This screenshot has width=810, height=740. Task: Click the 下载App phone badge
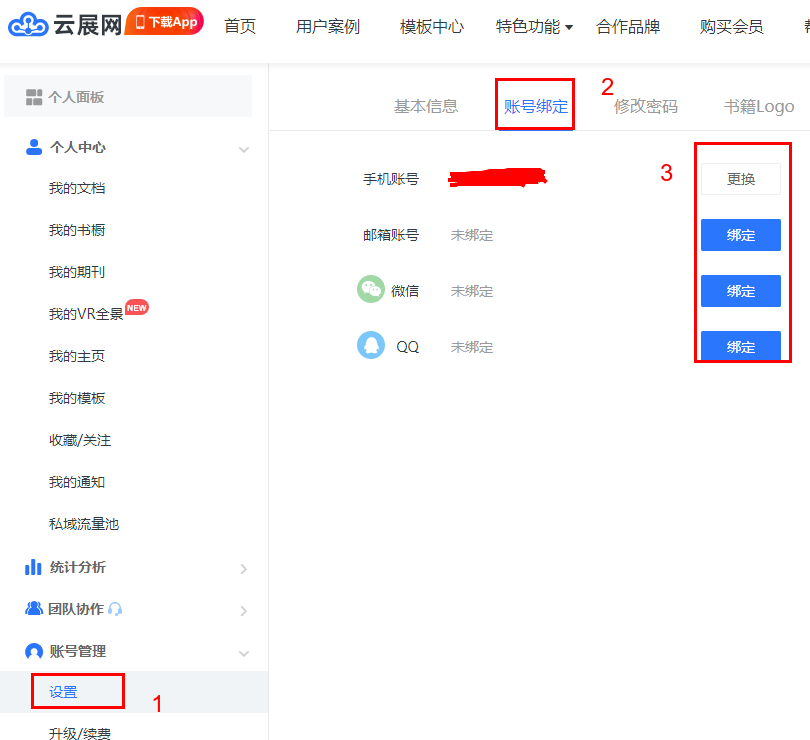click(165, 22)
